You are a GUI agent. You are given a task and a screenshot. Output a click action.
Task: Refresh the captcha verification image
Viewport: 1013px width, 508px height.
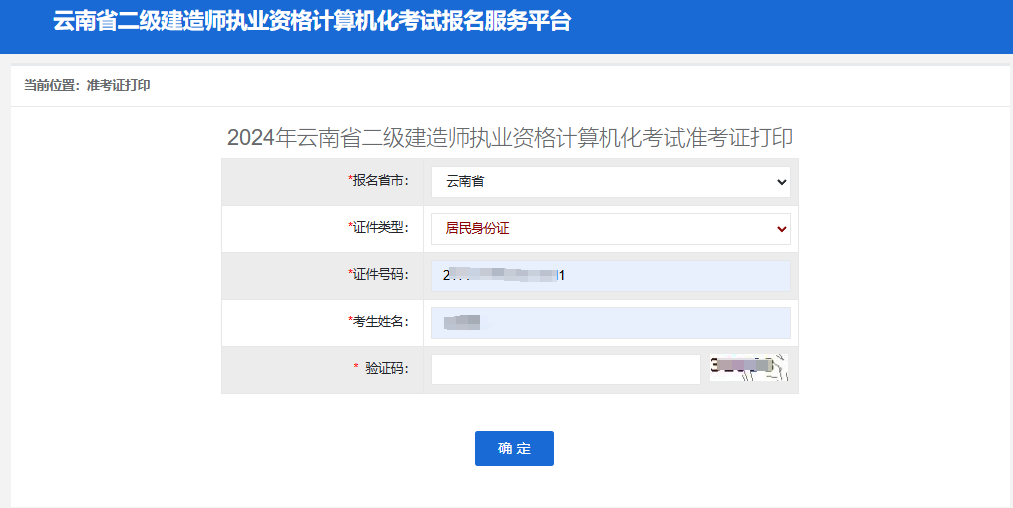pos(749,367)
